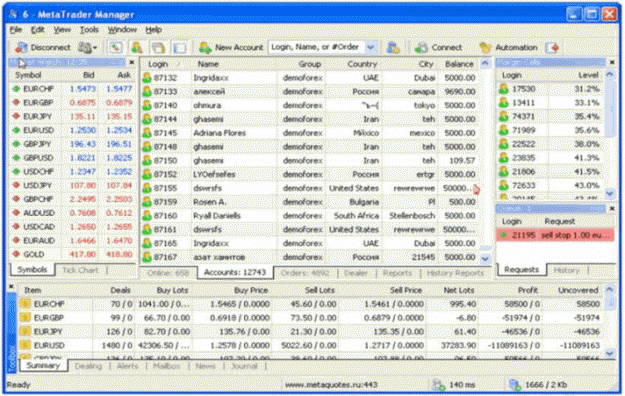Select the Symbols tab
Screen dimensions: 625x396
tap(32, 270)
